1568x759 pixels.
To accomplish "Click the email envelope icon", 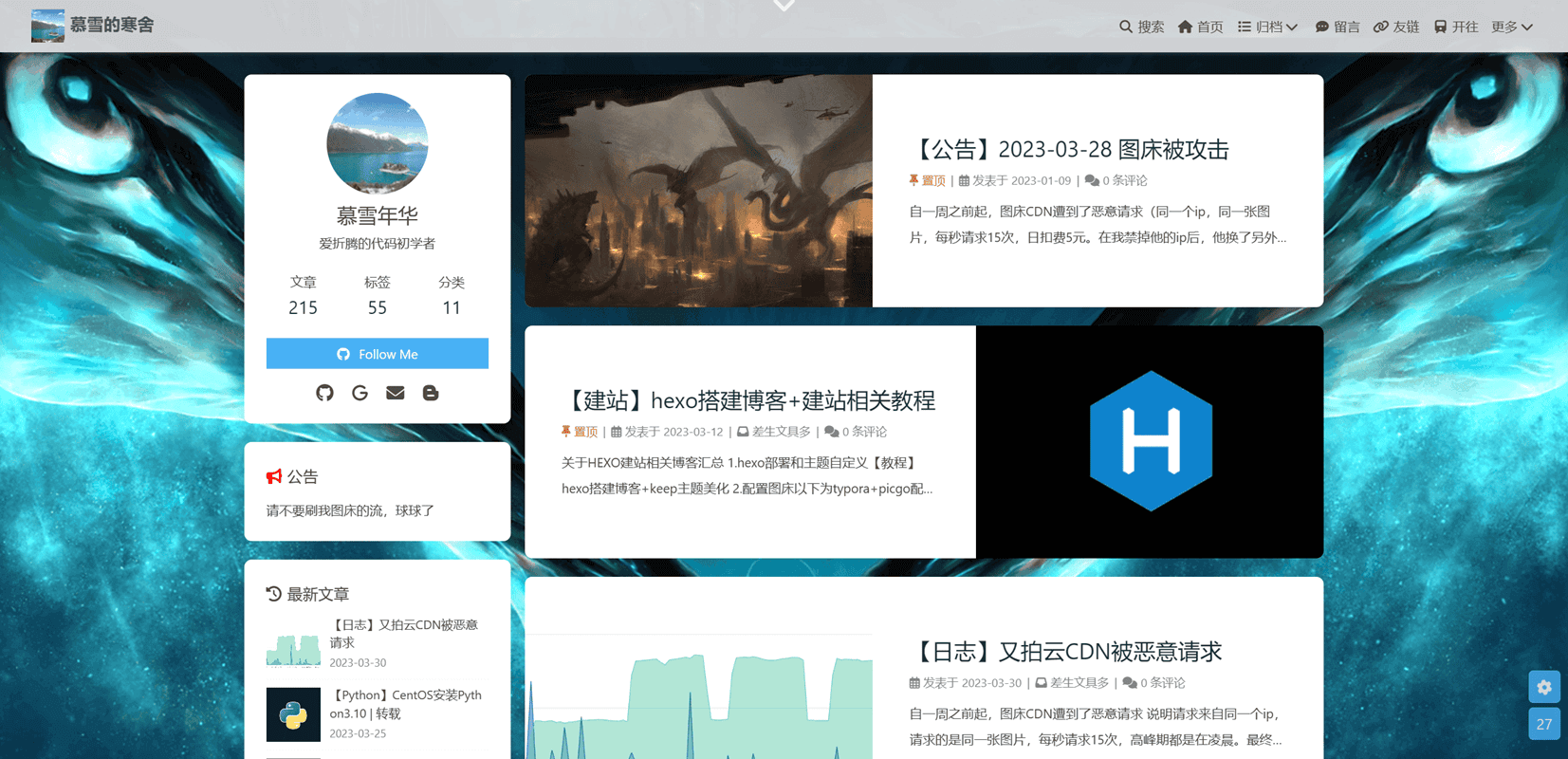I will [396, 393].
